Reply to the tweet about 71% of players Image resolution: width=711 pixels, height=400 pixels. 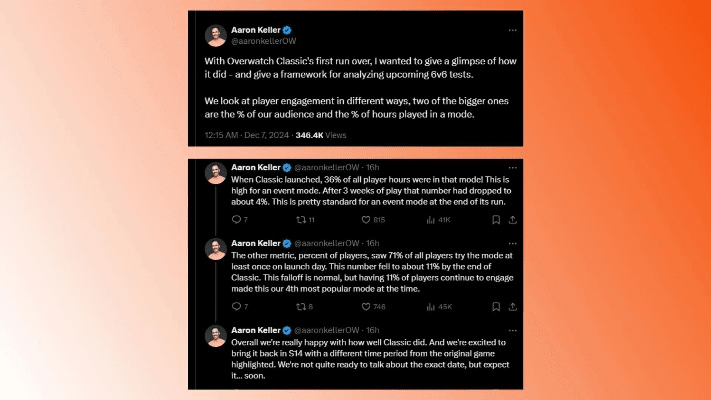[x=237, y=307]
